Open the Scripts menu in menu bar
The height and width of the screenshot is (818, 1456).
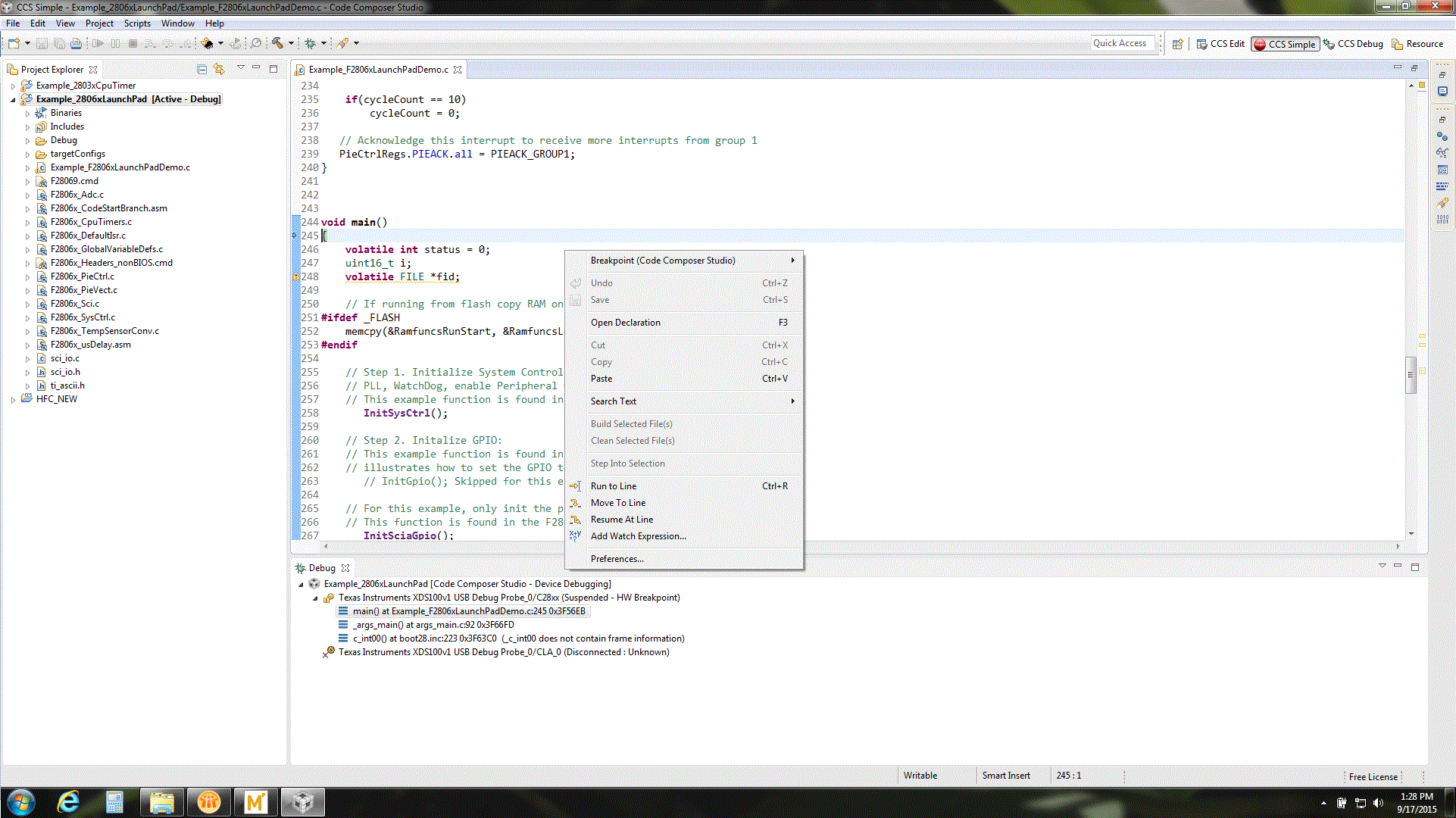(x=137, y=23)
